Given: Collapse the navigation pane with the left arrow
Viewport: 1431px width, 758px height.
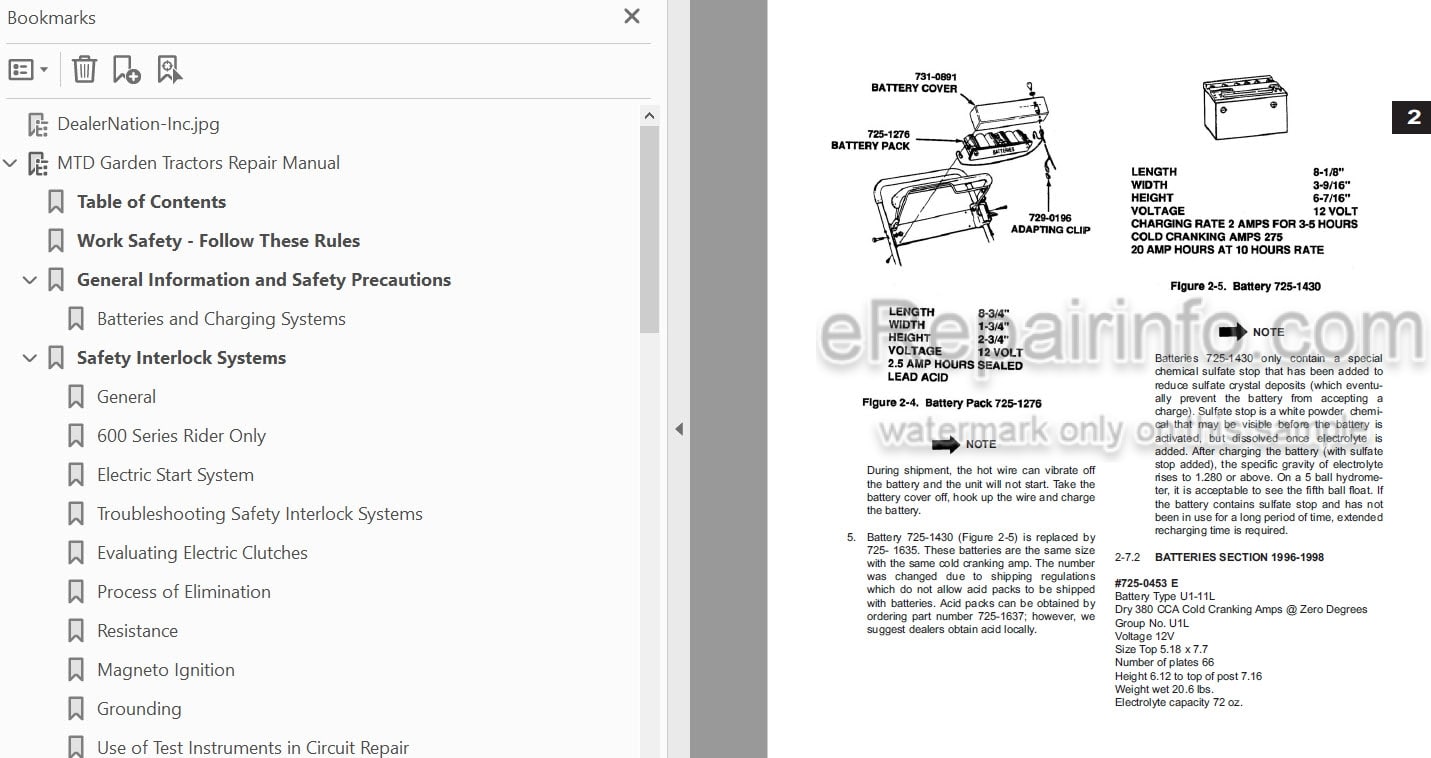Looking at the screenshot, I should click(x=679, y=429).
